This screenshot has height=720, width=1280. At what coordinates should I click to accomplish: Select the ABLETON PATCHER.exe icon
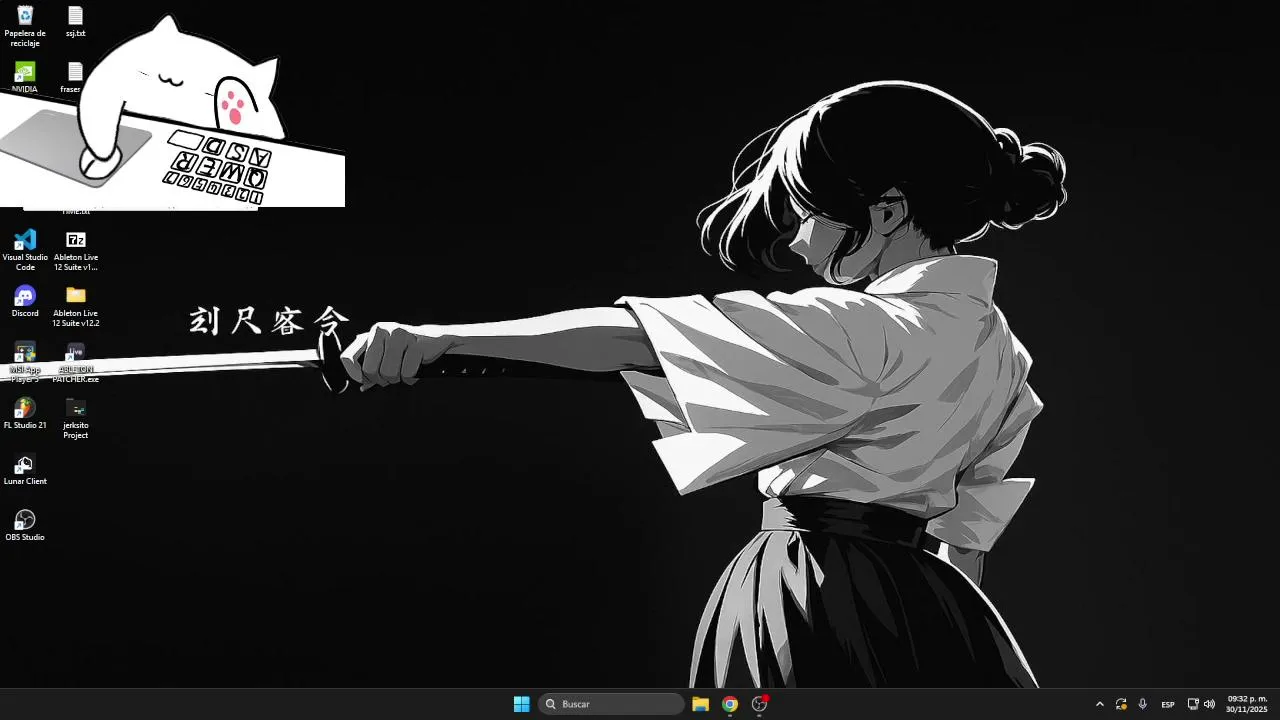click(76, 362)
